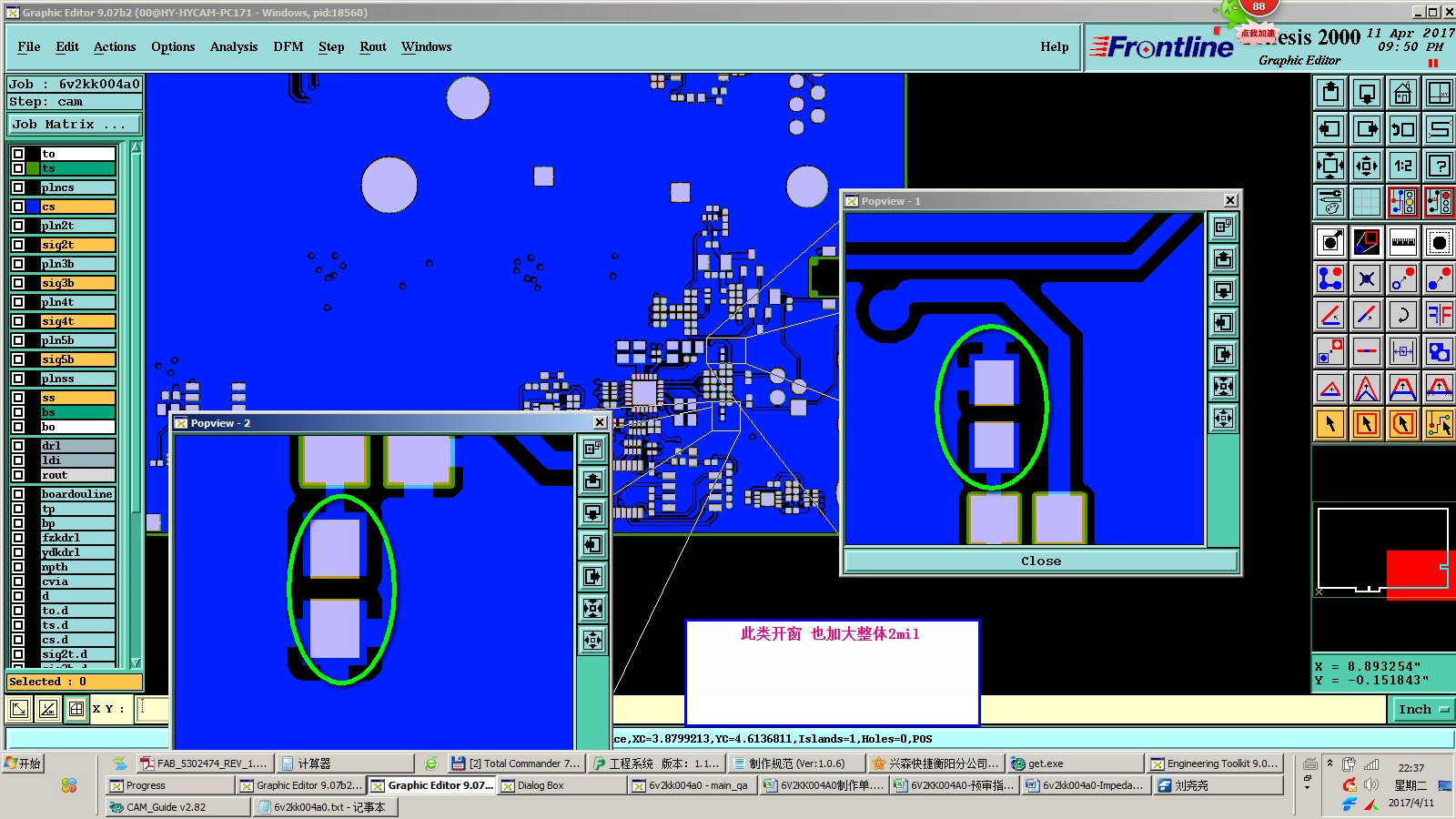Select the polygon area select tool
Image resolution: width=1456 pixels, height=819 pixels.
[x=1403, y=424]
